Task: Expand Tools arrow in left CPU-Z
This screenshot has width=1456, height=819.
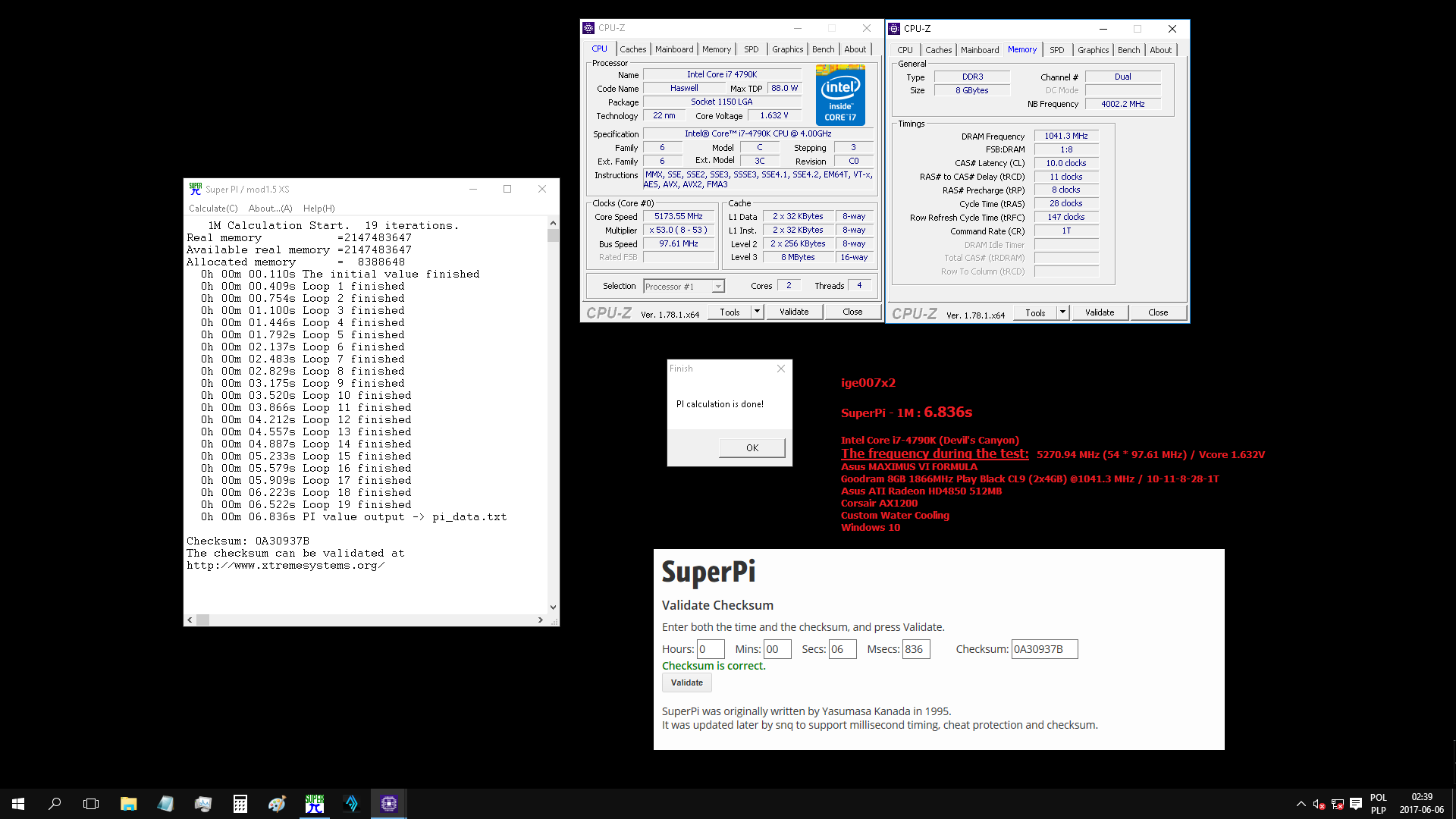Action: point(757,312)
